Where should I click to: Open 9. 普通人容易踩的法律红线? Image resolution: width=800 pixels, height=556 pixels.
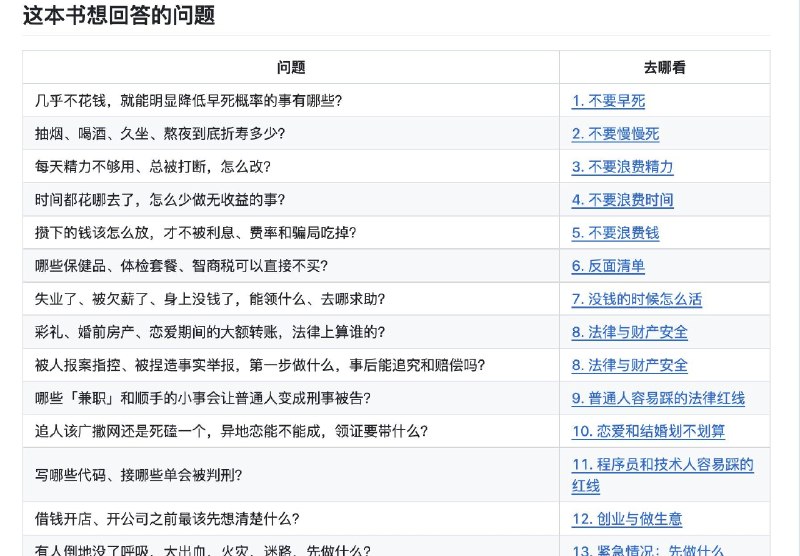click(658, 398)
